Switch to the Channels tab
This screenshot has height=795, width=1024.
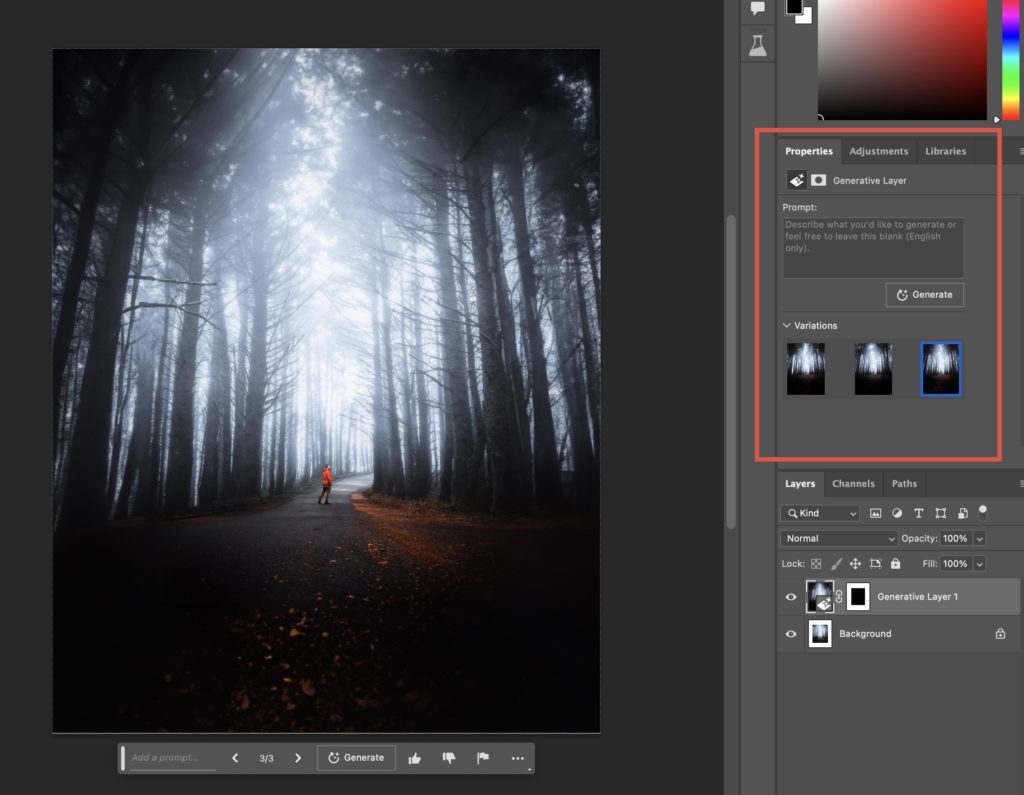coord(853,483)
